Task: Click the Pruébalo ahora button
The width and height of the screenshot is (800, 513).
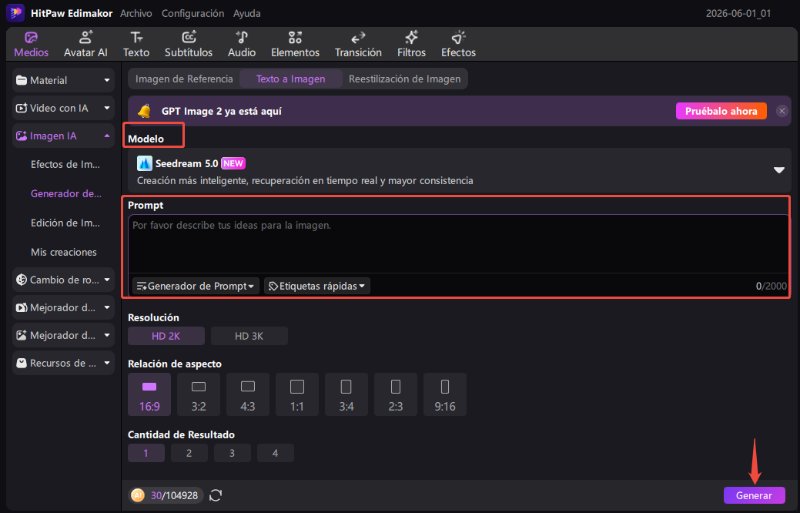Action: 721,111
